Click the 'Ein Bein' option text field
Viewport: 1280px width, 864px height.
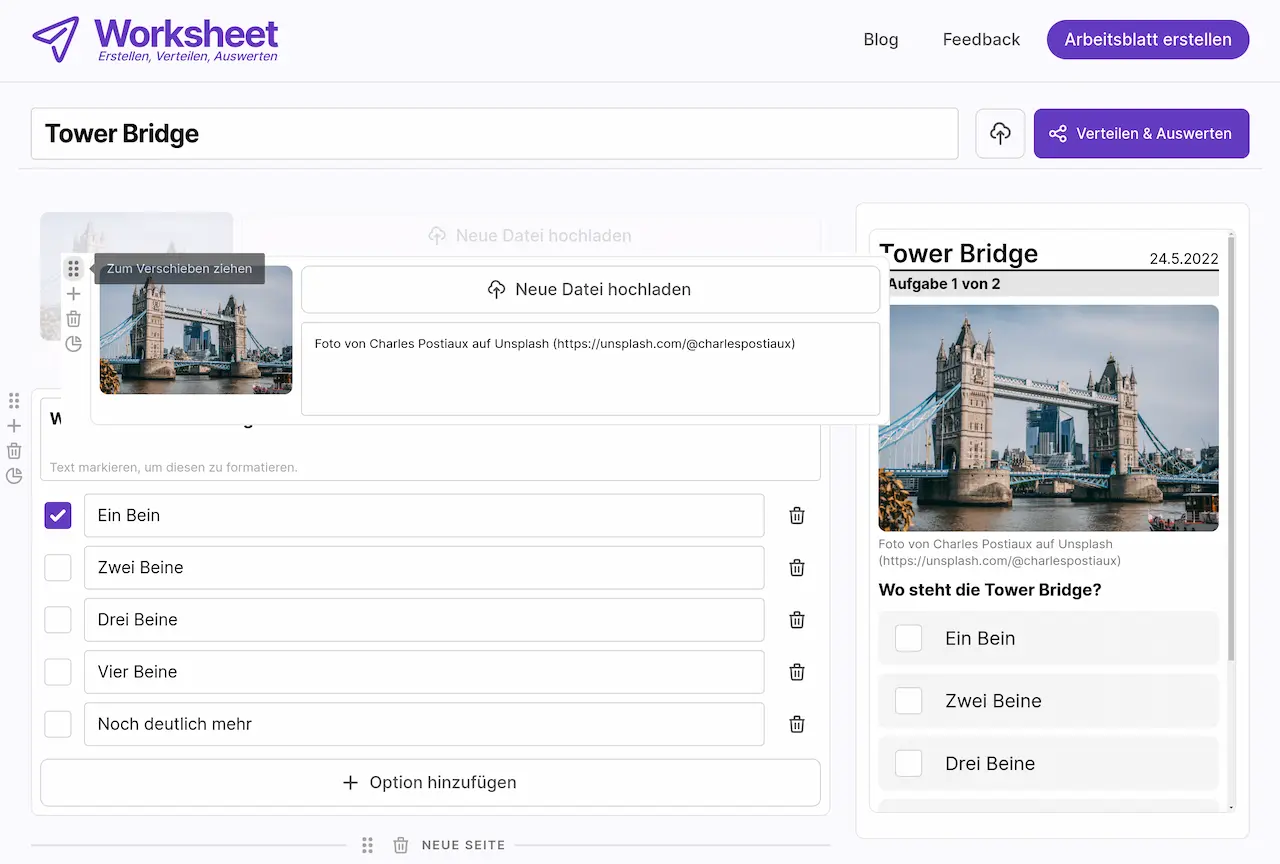[424, 516]
